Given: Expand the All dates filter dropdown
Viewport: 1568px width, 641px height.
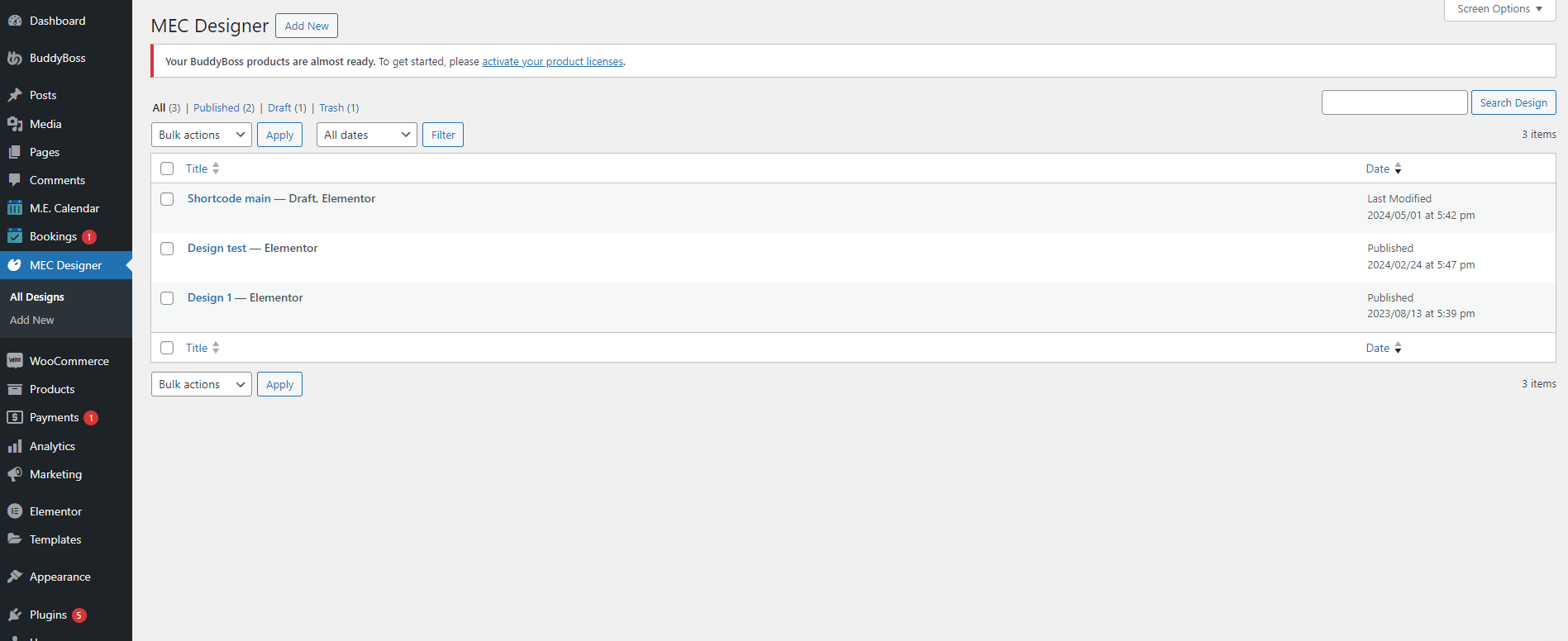Looking at the screenshot, I should [x=367, y=135].
